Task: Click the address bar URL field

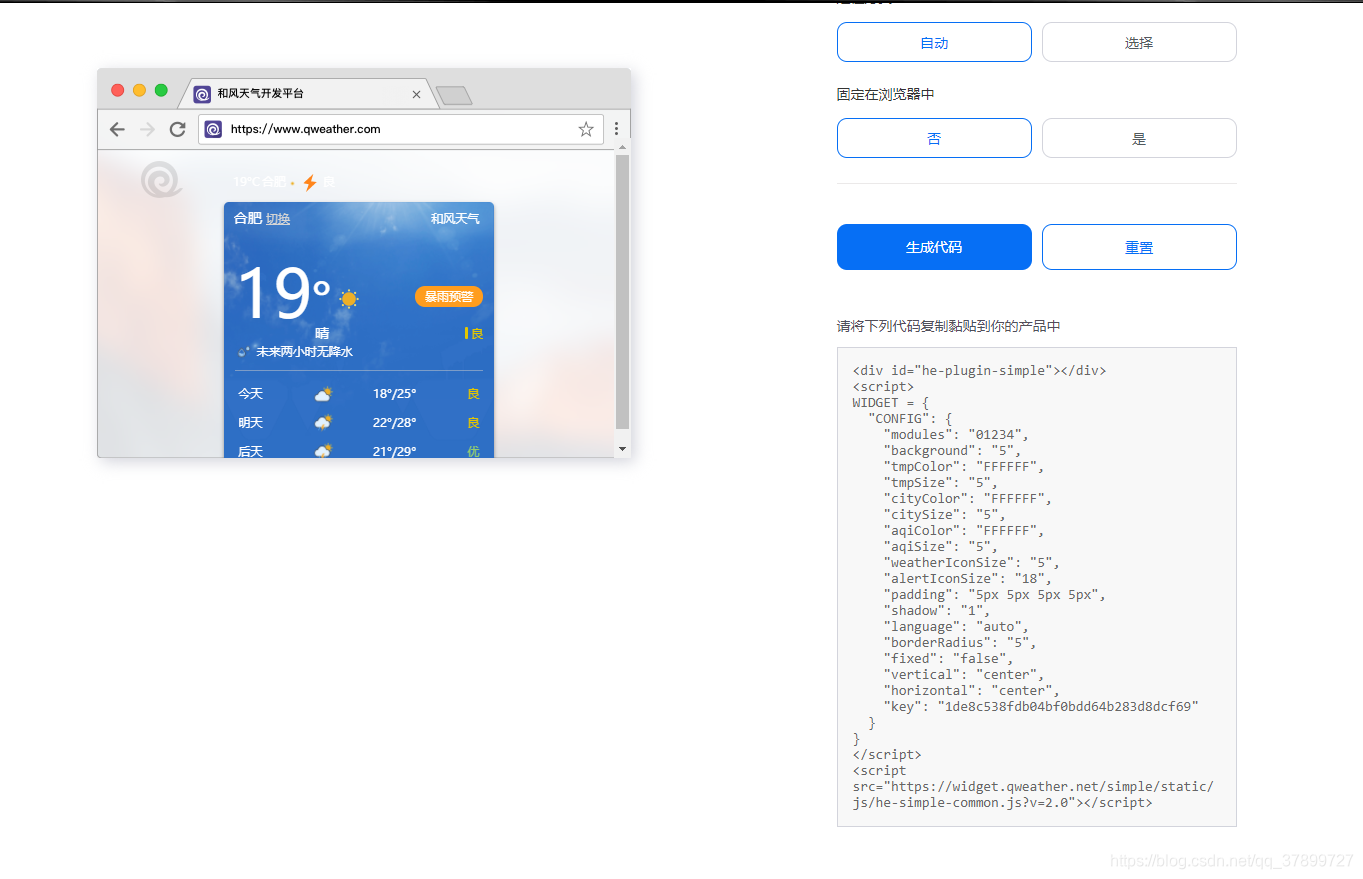Action: (400, 129)
